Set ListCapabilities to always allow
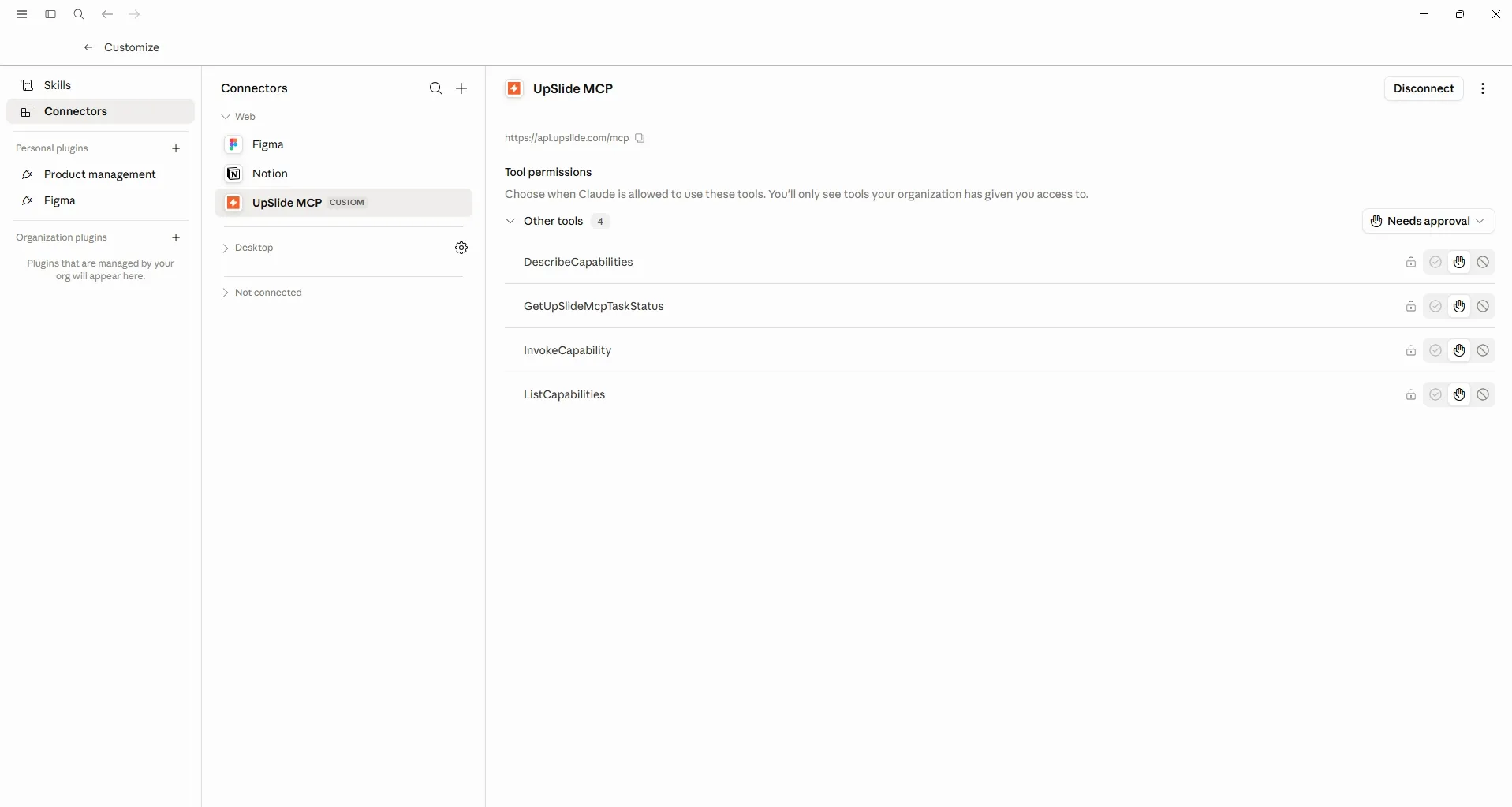This screenshot has height=807, width=1512. click(1435, 394)
